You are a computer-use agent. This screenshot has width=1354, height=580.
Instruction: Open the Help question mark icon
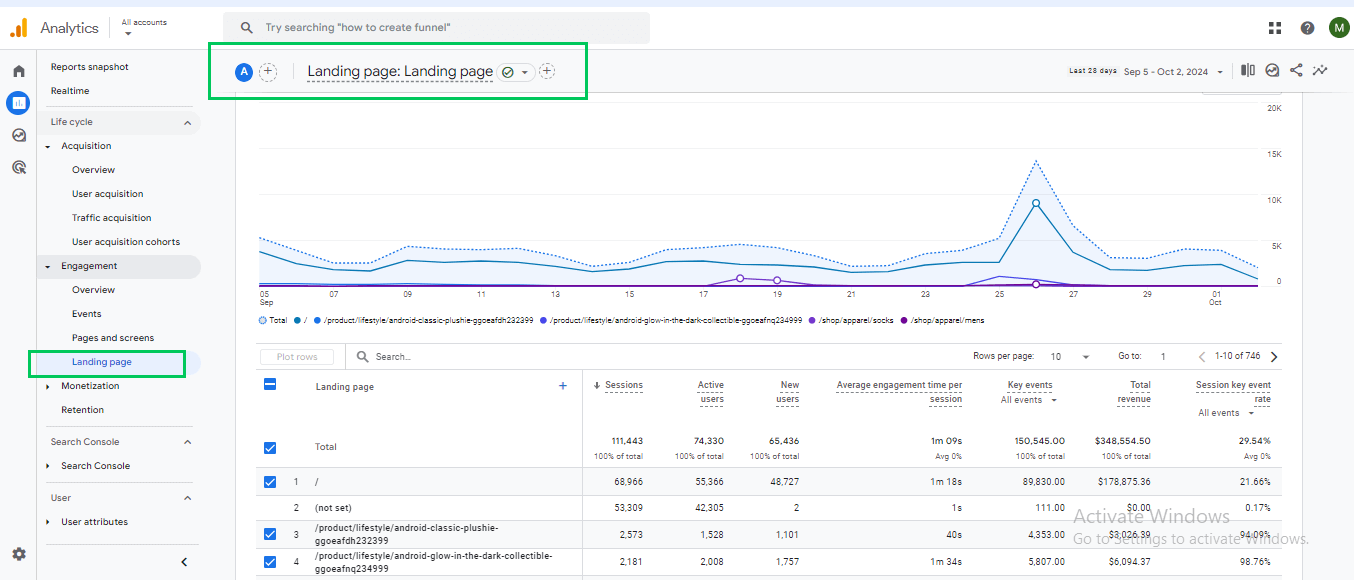[x=1307, y=28]
